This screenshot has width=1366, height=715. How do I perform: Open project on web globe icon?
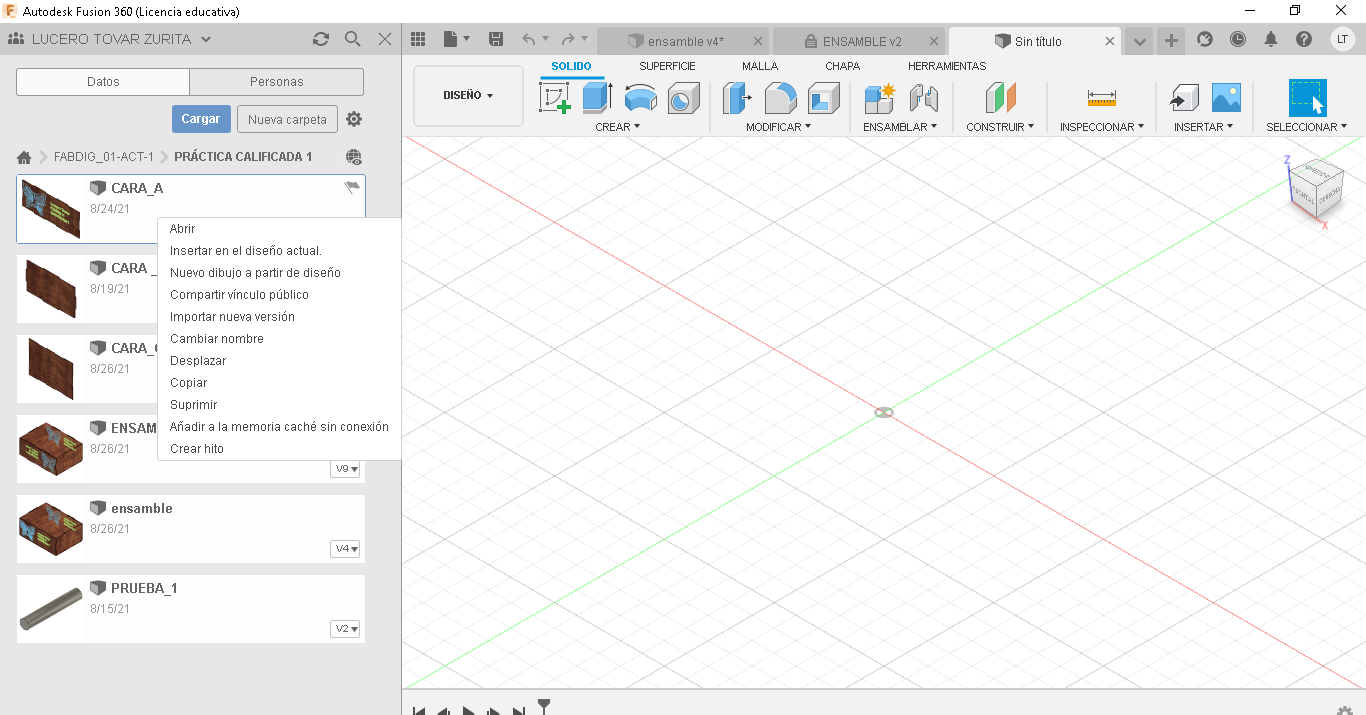[x=354, y=157]
